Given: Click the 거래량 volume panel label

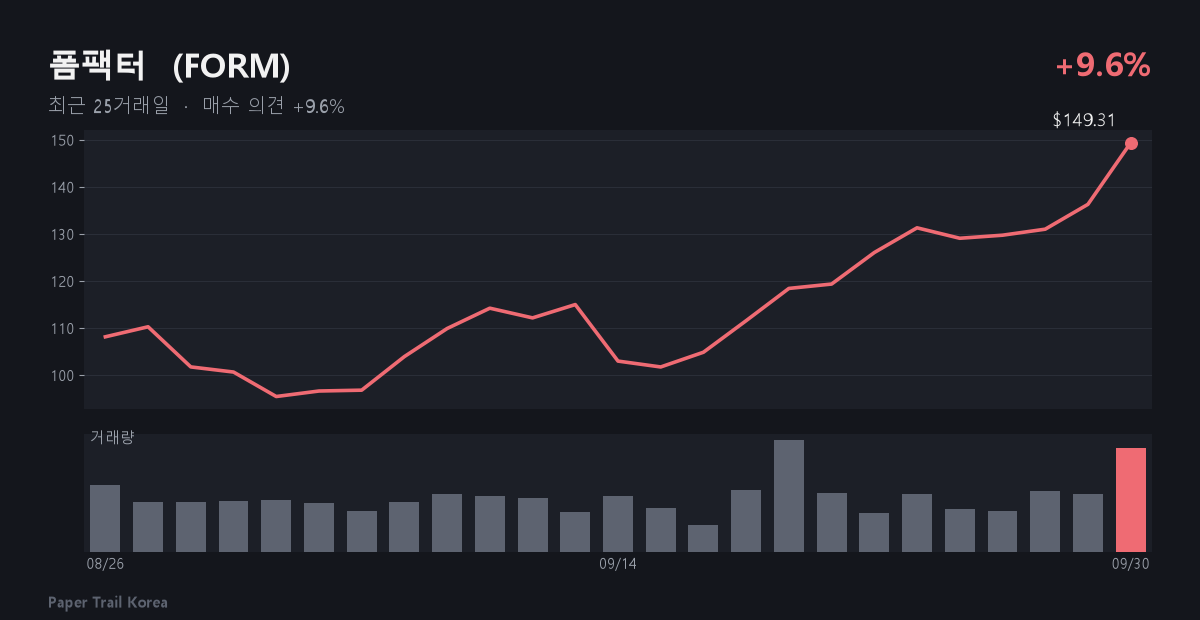Looking at the screenshot, I should pos(112,437).
